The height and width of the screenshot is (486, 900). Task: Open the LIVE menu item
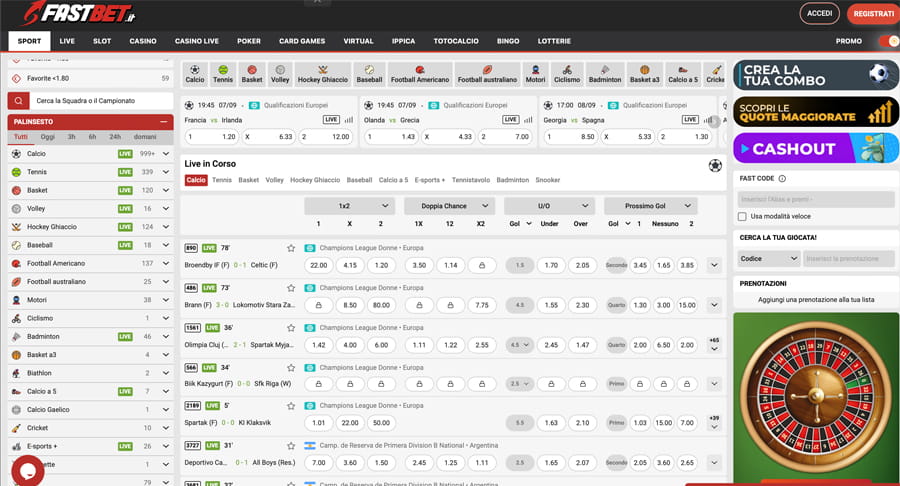pos(67,41)
